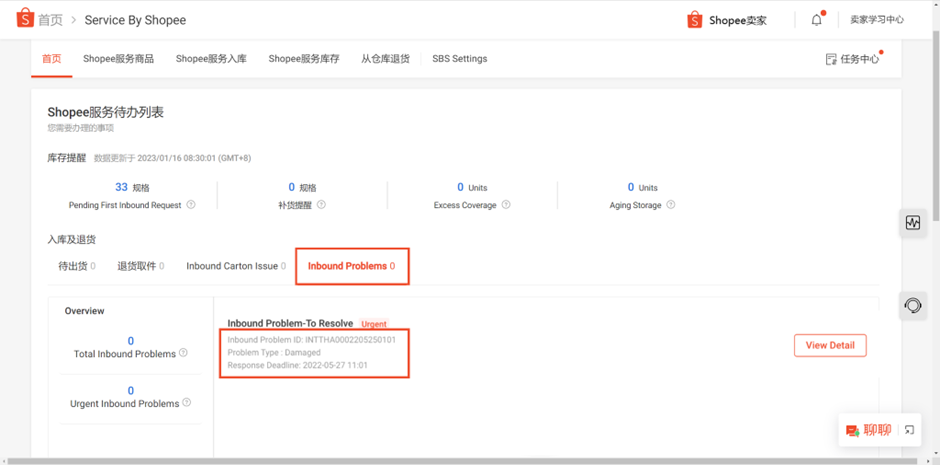
Task: Open the customer support headset widget
Action: point(912,306)
